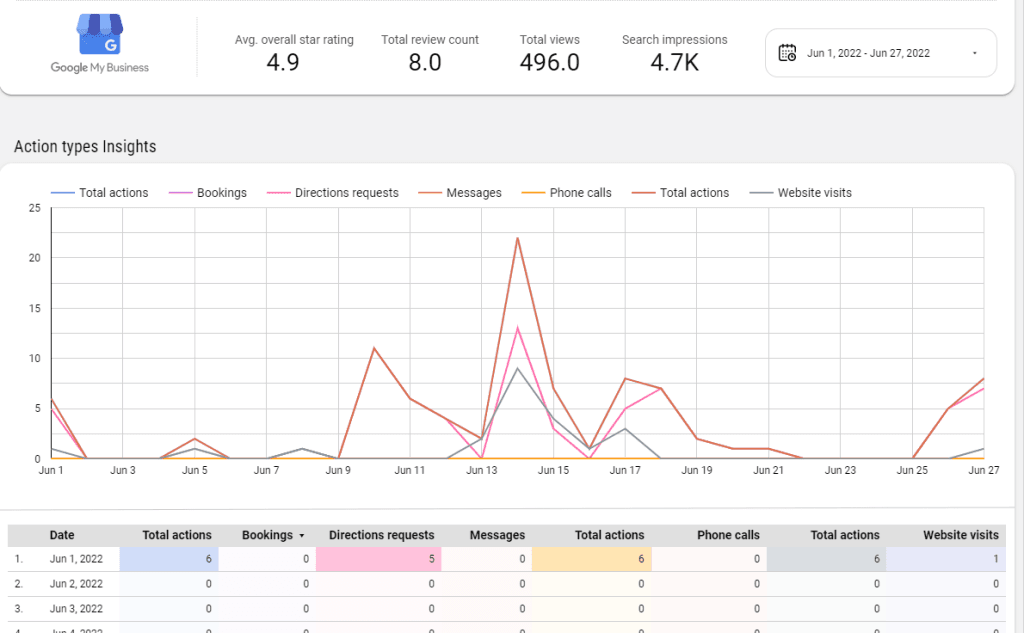This screenshot has height=633, width=1024.
Task: Select the Avg. overall star rating scorecard
Action: click(294, 52)
